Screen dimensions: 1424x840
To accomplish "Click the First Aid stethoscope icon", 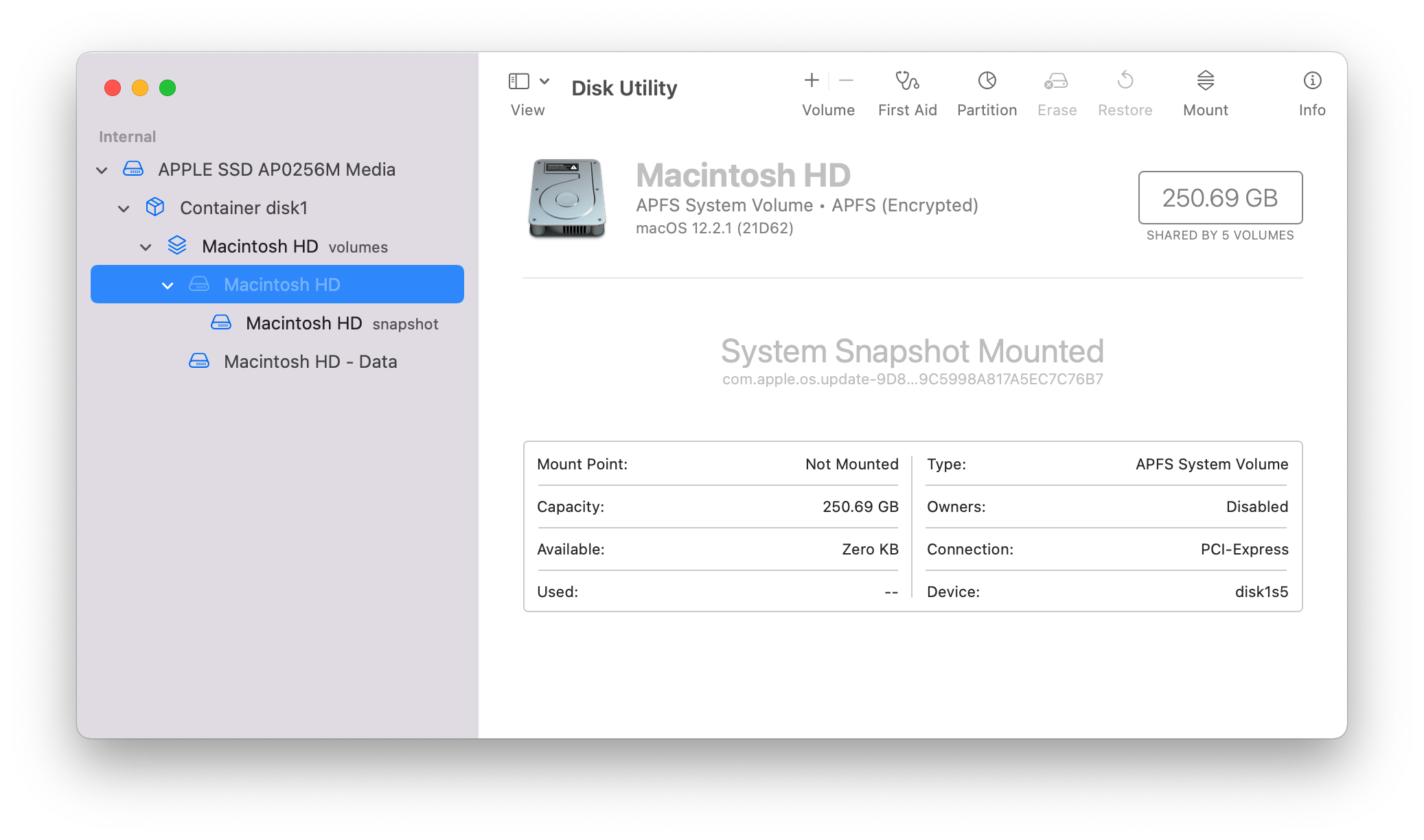I will [x=907, y=81].
